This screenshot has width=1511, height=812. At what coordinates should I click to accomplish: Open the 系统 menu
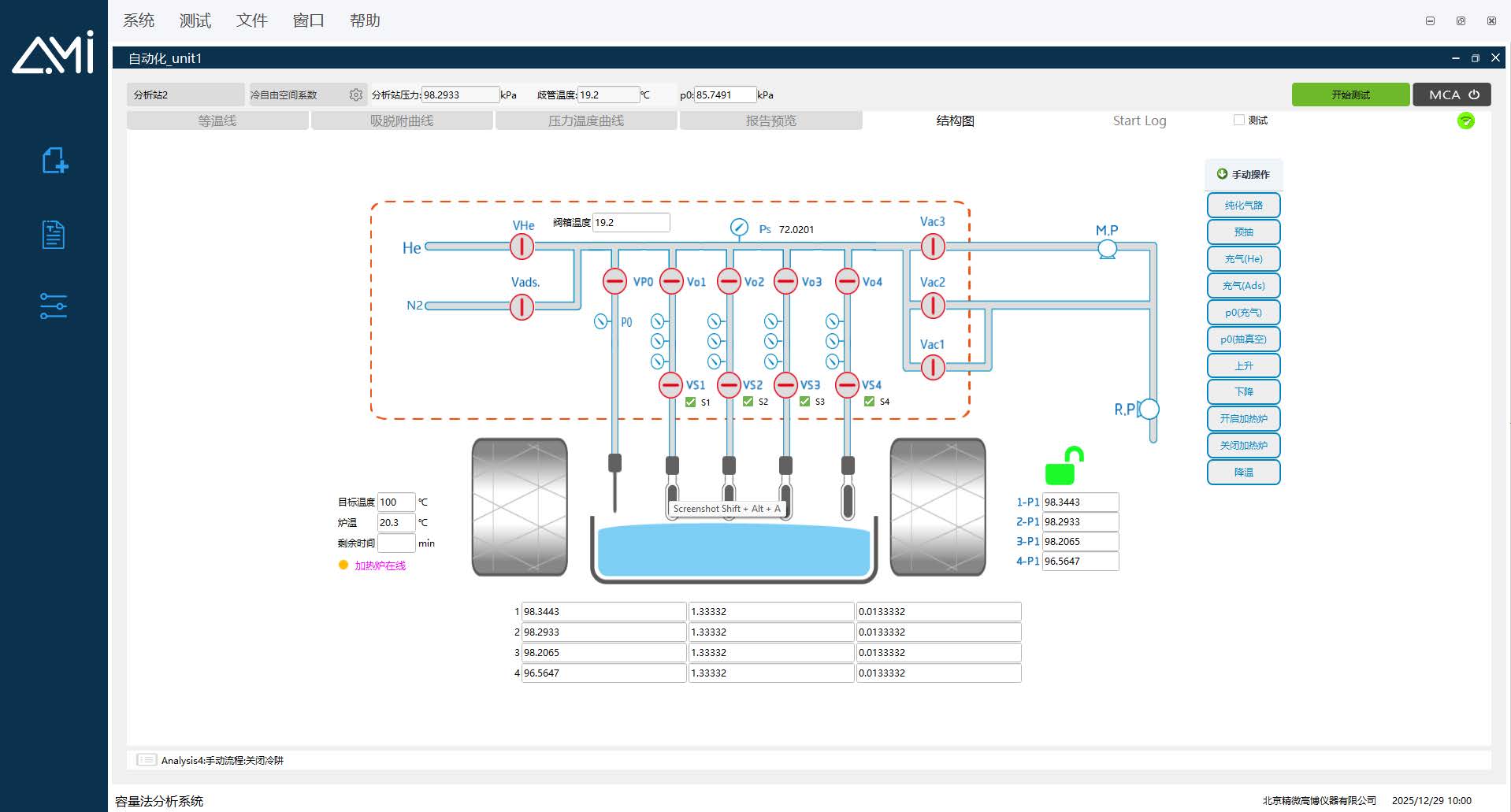click(139, 20)
